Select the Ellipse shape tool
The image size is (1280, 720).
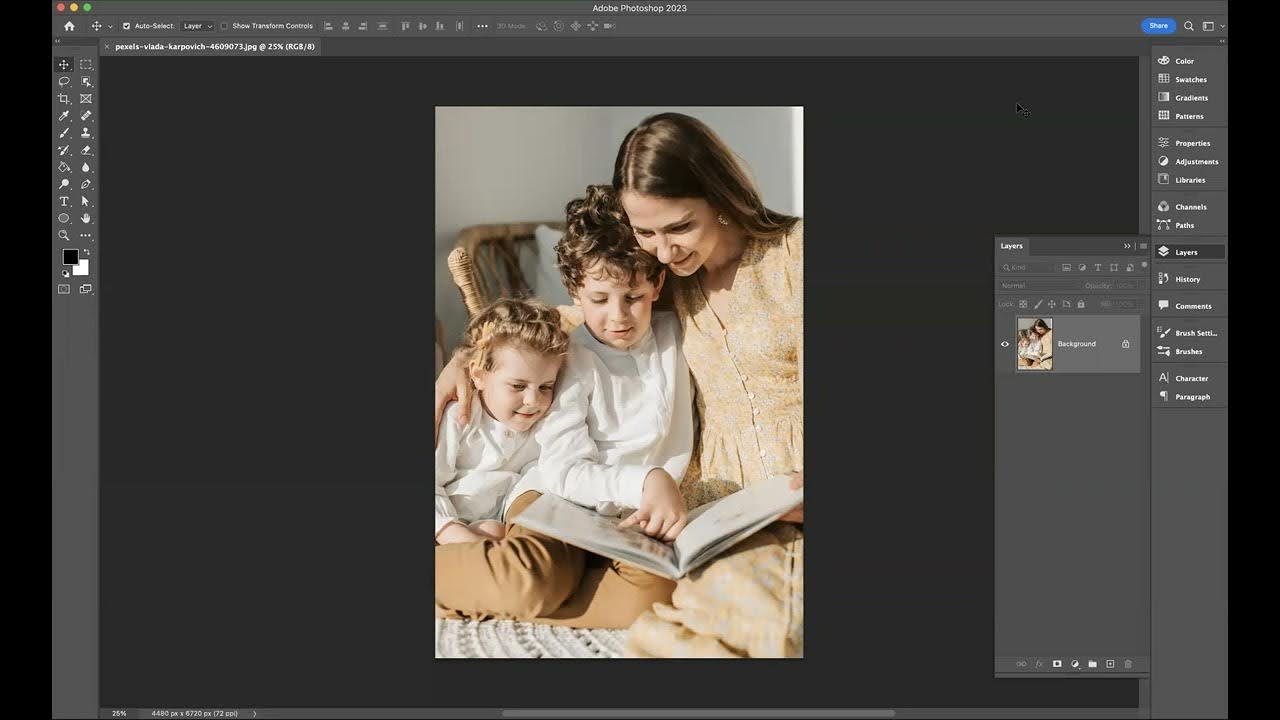click(x=64, y=218)
